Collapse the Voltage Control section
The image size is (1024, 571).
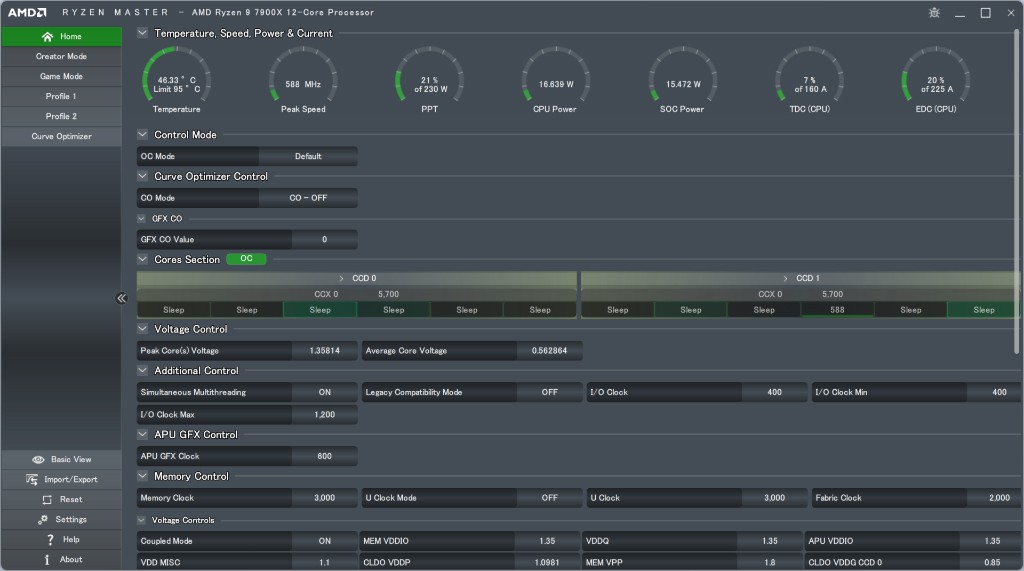143,329
